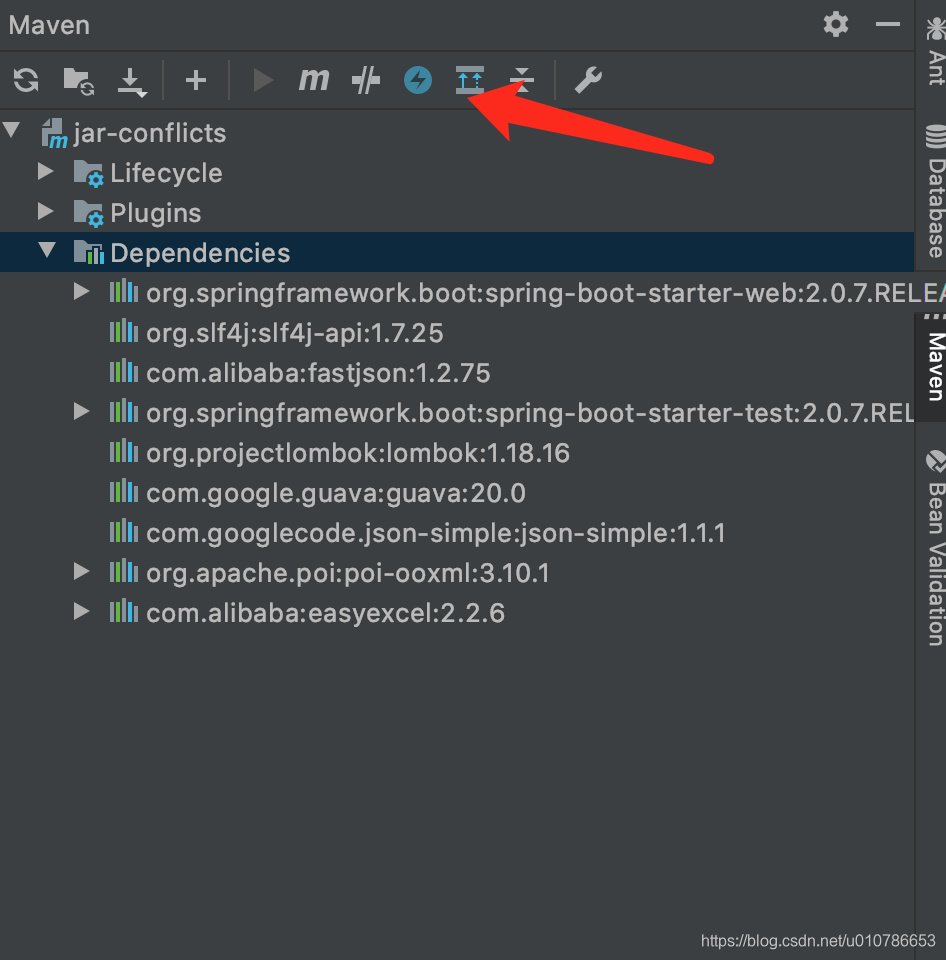
Task: Expand poi-ooxml dependency arrow
Action: click(81, 571)
